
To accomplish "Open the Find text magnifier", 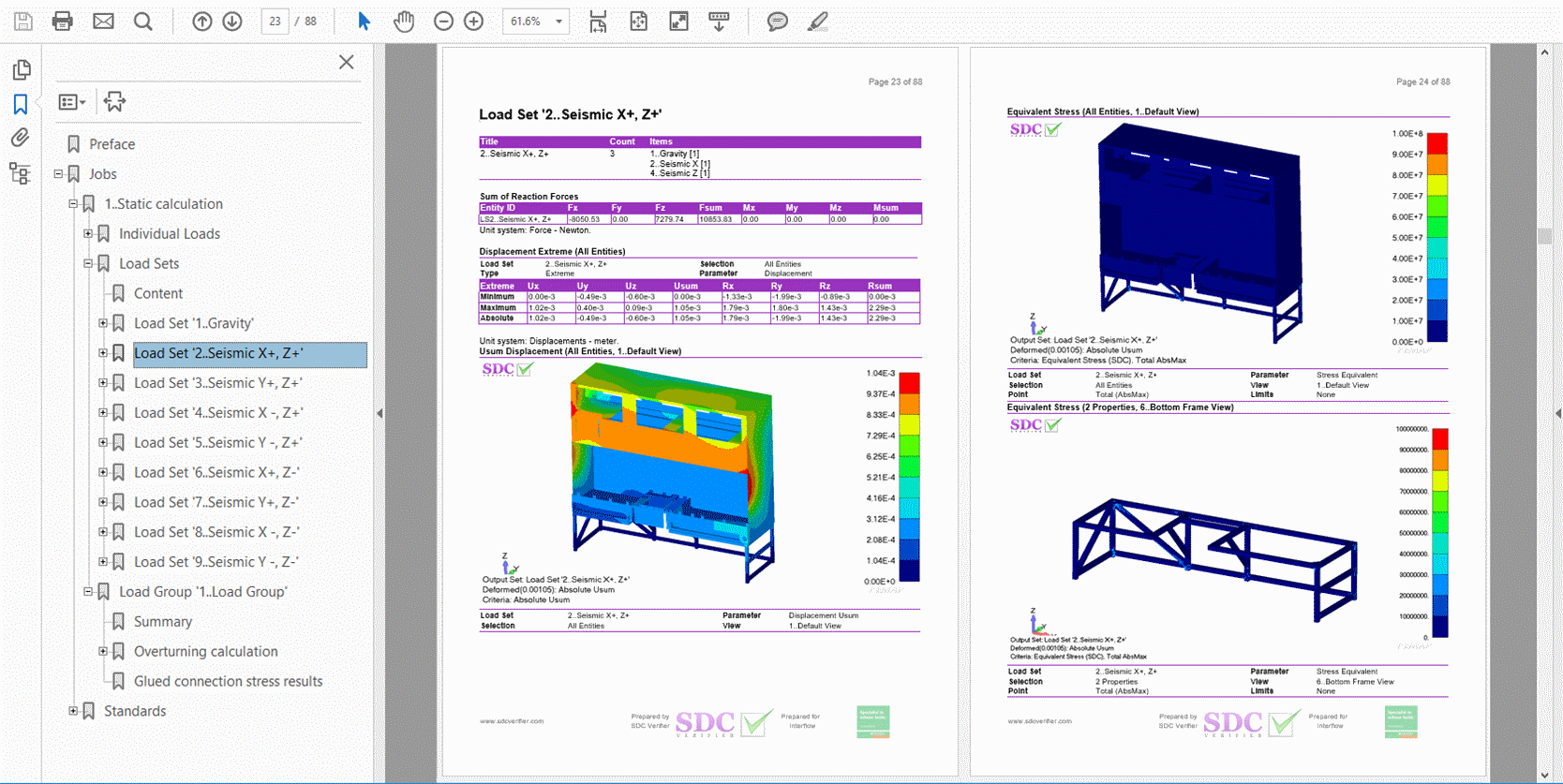I will click(x=142, y=21).
